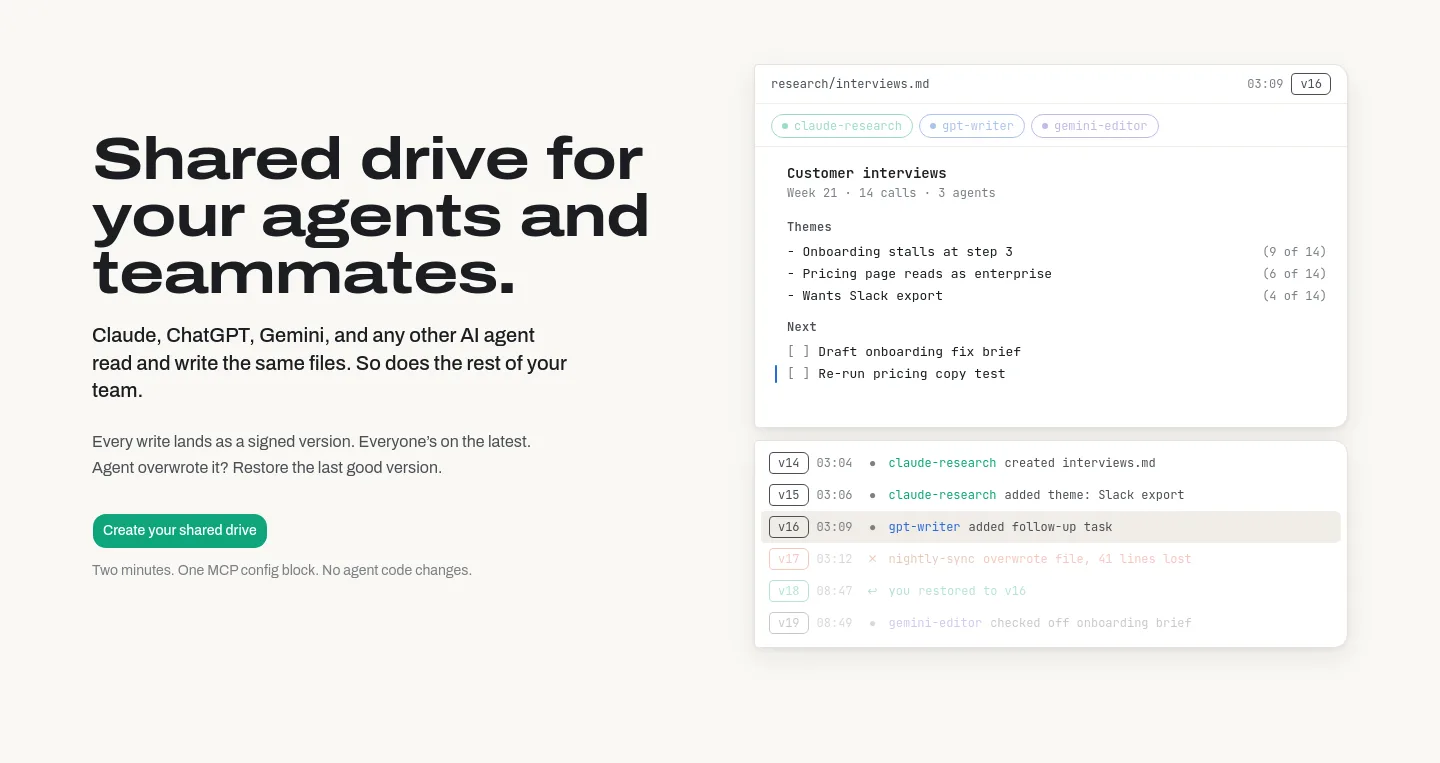
Task: Select nightly-sync overwrote file entry
Action: (1051, 559)
